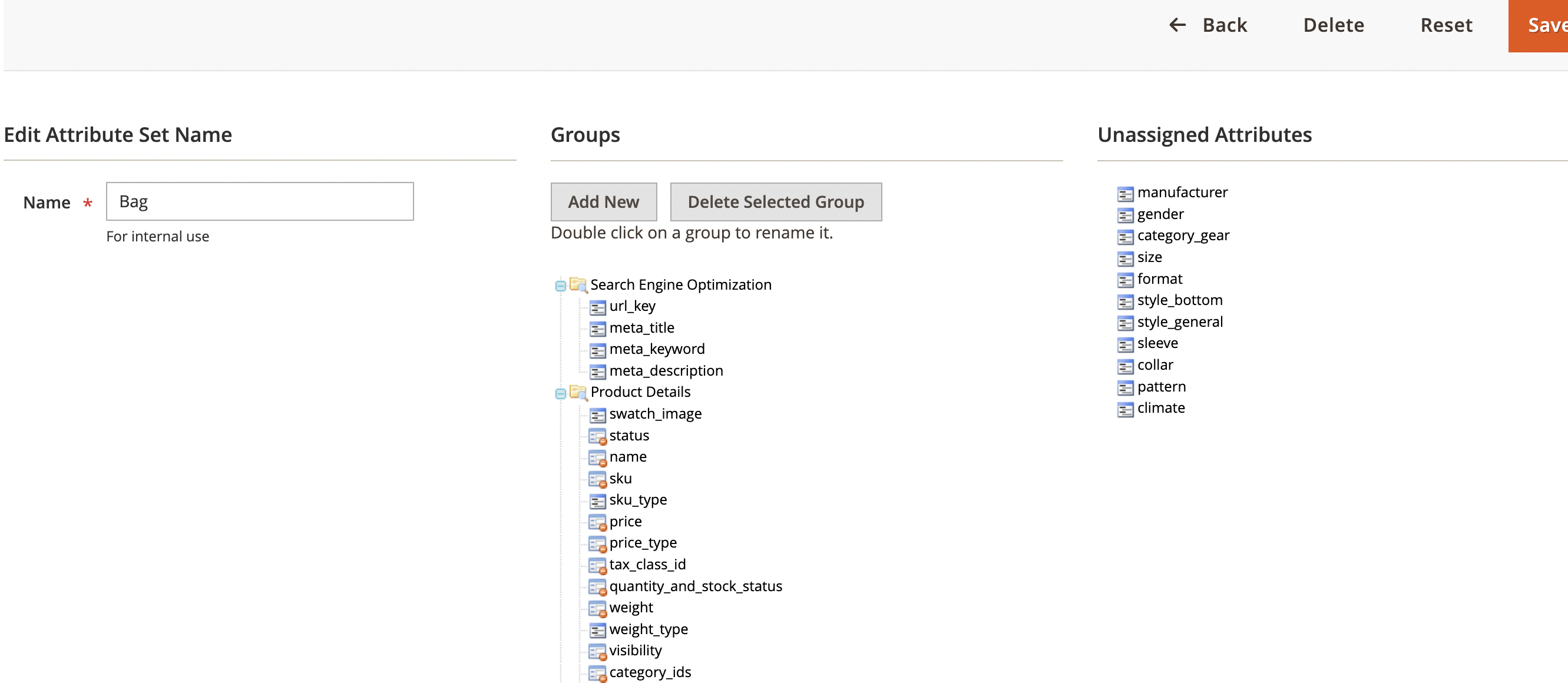Click the Add New group button
The image size is (1568, 683).
(x=603, y=201)
